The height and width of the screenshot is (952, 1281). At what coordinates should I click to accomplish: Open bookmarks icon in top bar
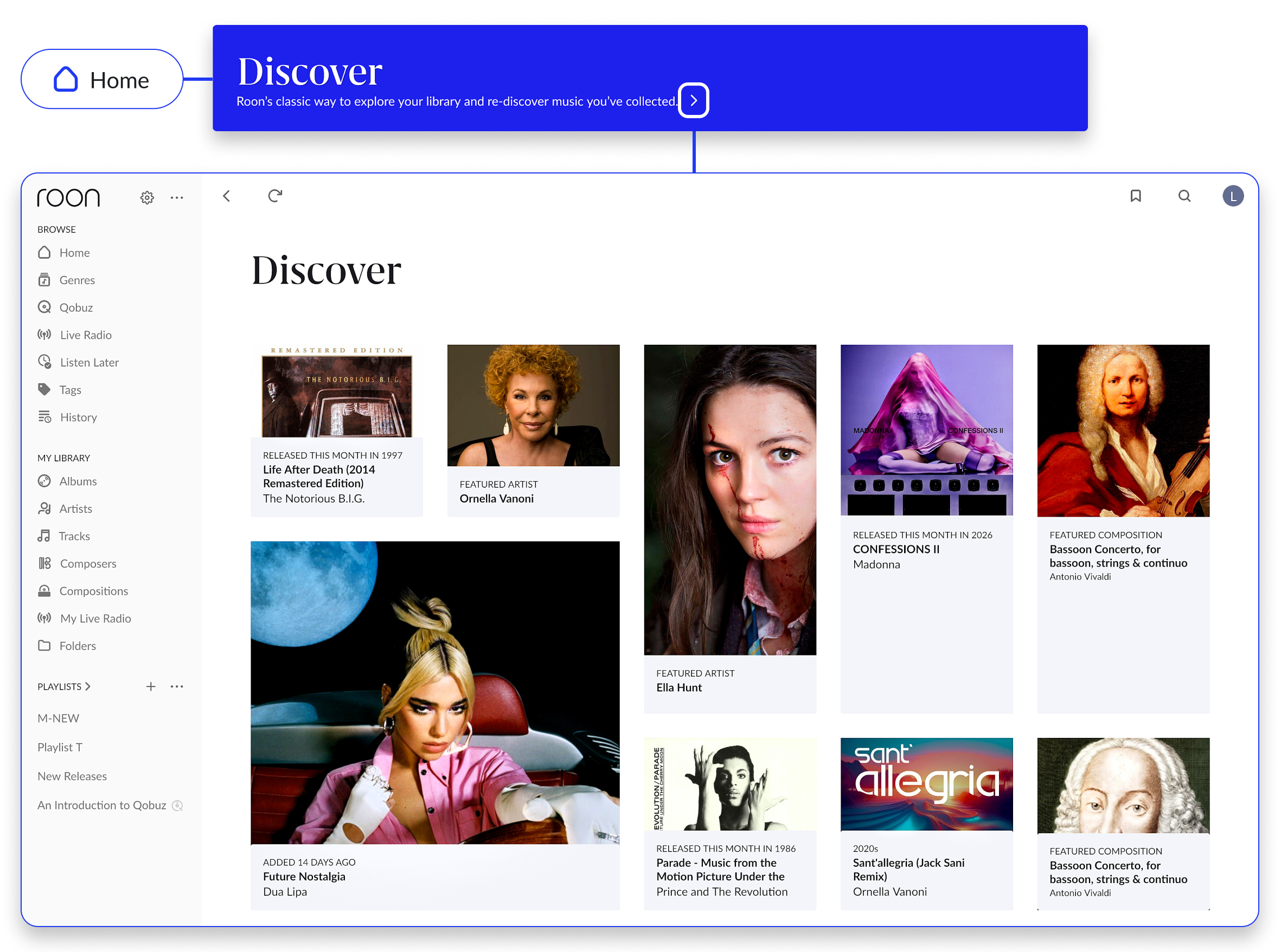coord(1135,196)
